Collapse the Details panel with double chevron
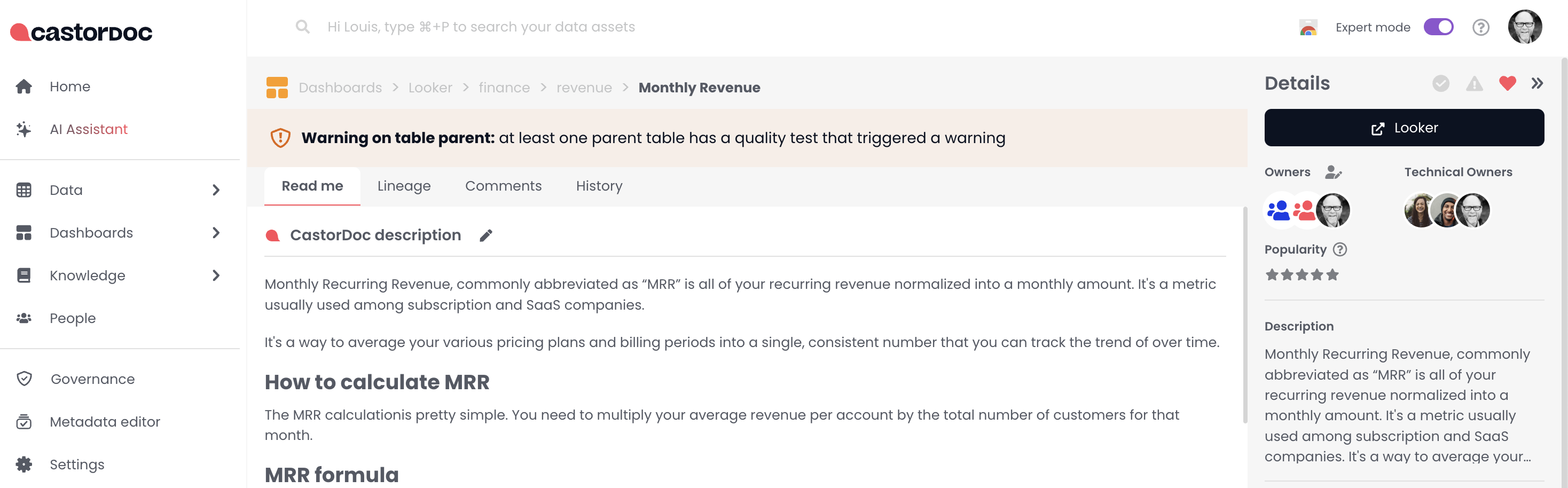This screenshot has width=1568, height=488. [x=1537, y=83]
